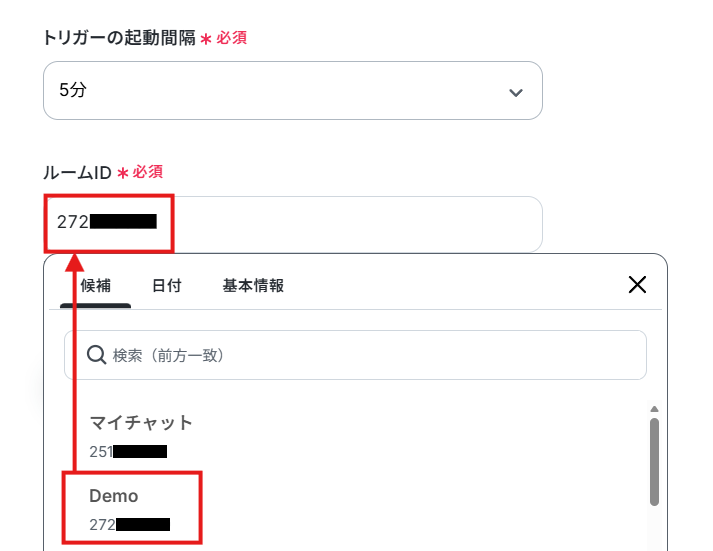713x551 pixels.
Task: Click the empty right side of ルームID field
Action: pyautogui.click(x=358, y=224)
